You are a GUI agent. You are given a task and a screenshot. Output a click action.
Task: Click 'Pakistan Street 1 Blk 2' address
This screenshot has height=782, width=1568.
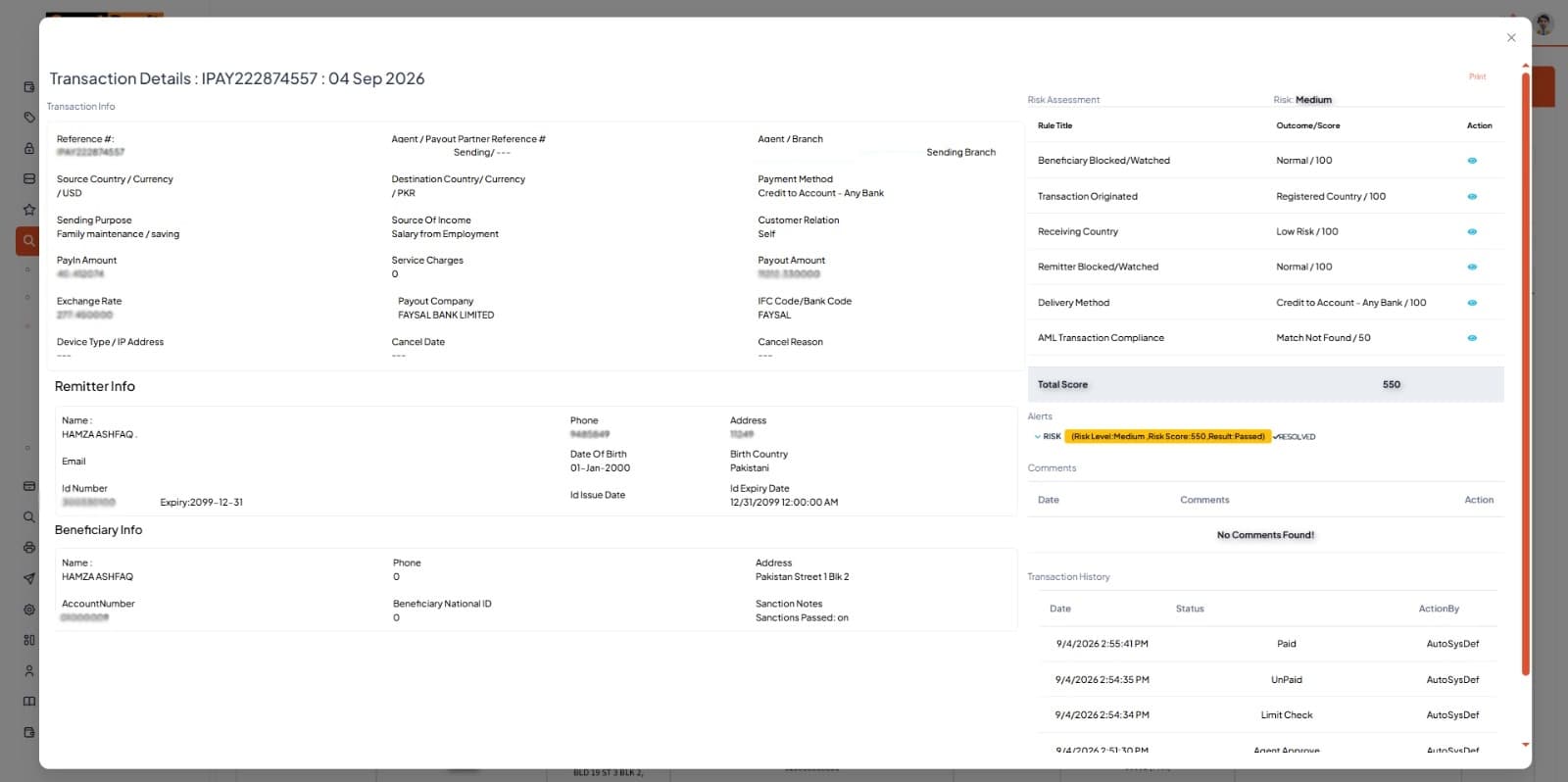(802, 577)
